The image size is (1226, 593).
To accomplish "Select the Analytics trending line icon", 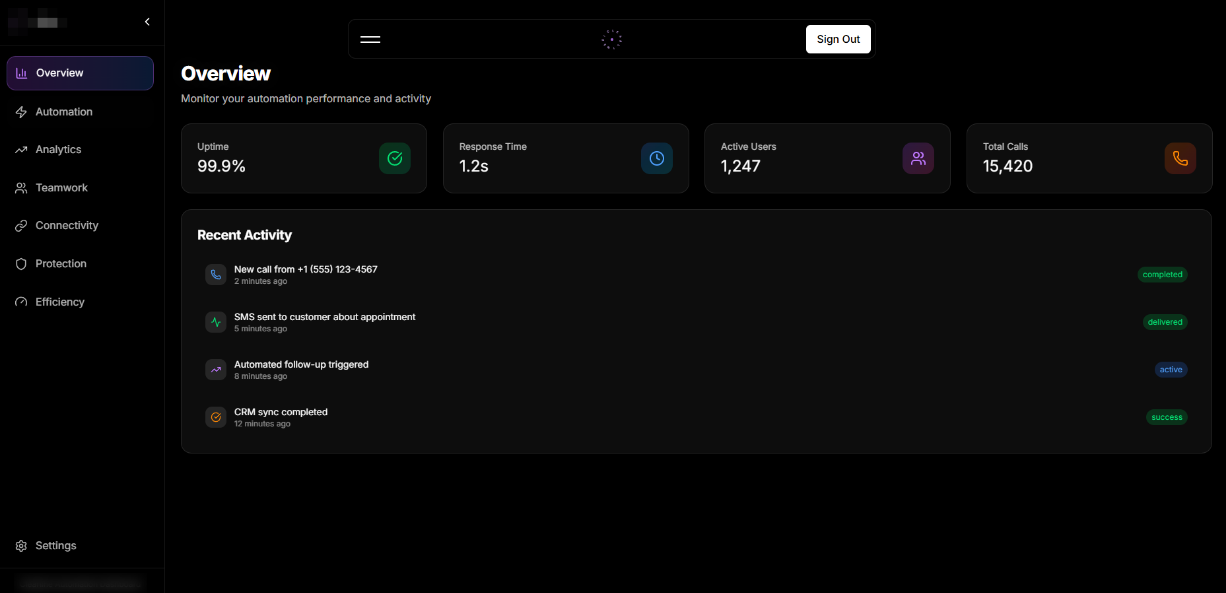I will pos(21,149).
